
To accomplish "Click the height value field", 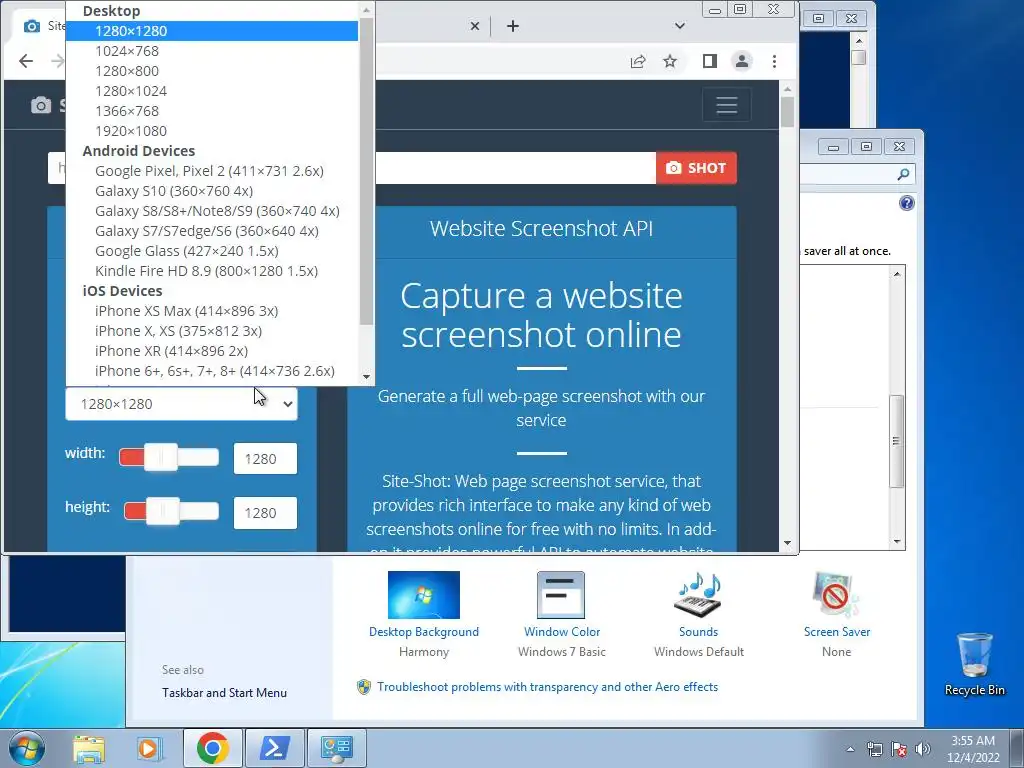I will 265,513.
